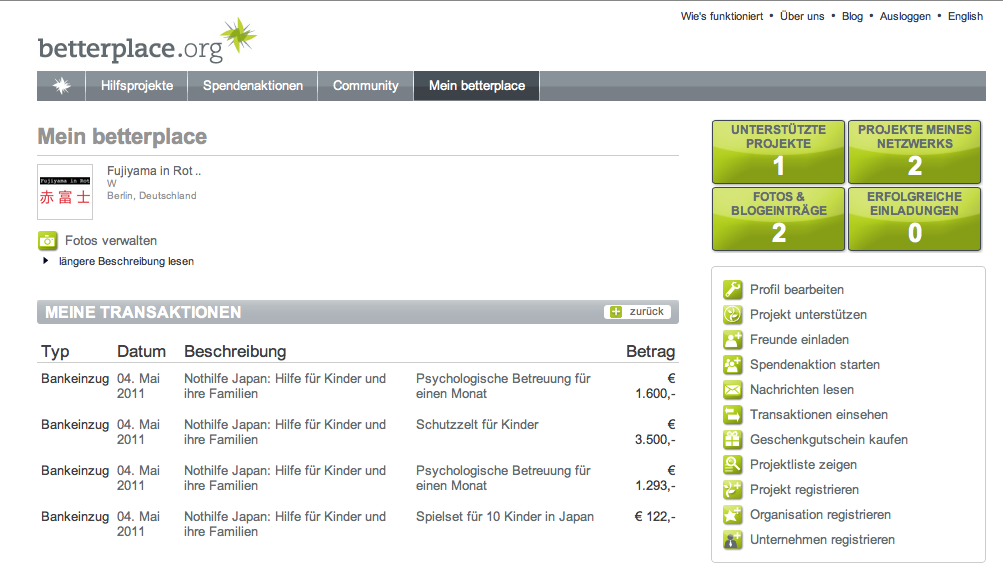This screenshot has width=1003, height=573.
Task: Click the Fujiyama in Rot .. profile name
Action: [x=154, y=171]
